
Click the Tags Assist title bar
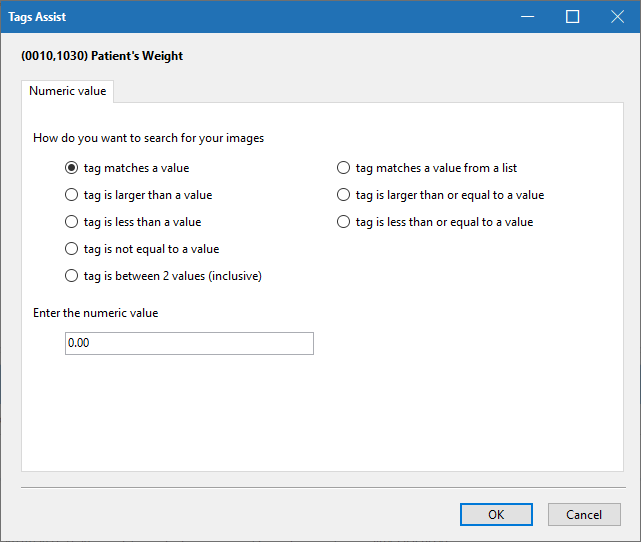click(250, 17)
